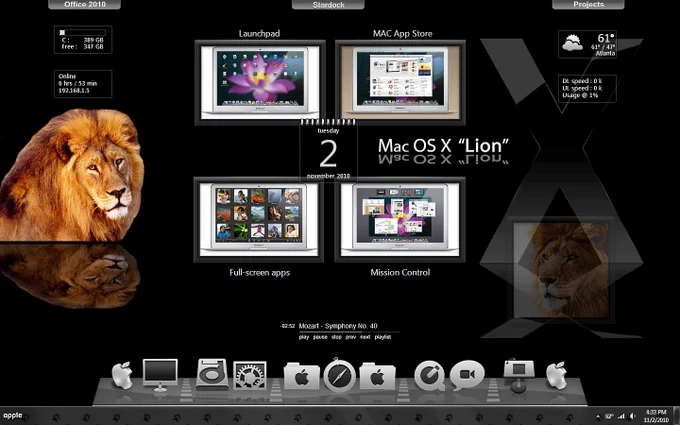680x425 pixels.
Task: Click next in the music player
Action: click(x=365, y=337)
